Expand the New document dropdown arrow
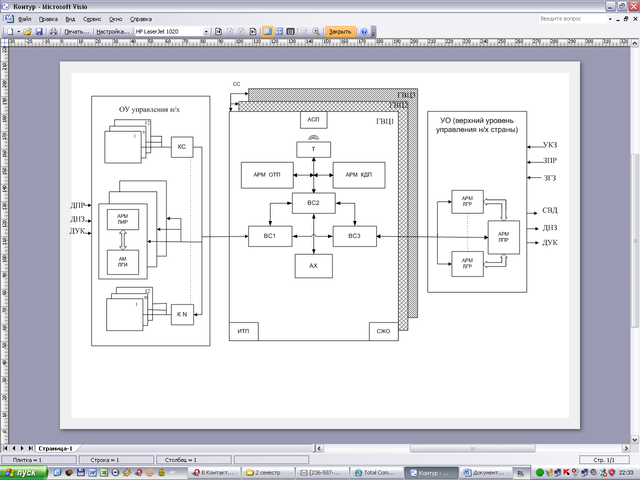 pos(18,32)
